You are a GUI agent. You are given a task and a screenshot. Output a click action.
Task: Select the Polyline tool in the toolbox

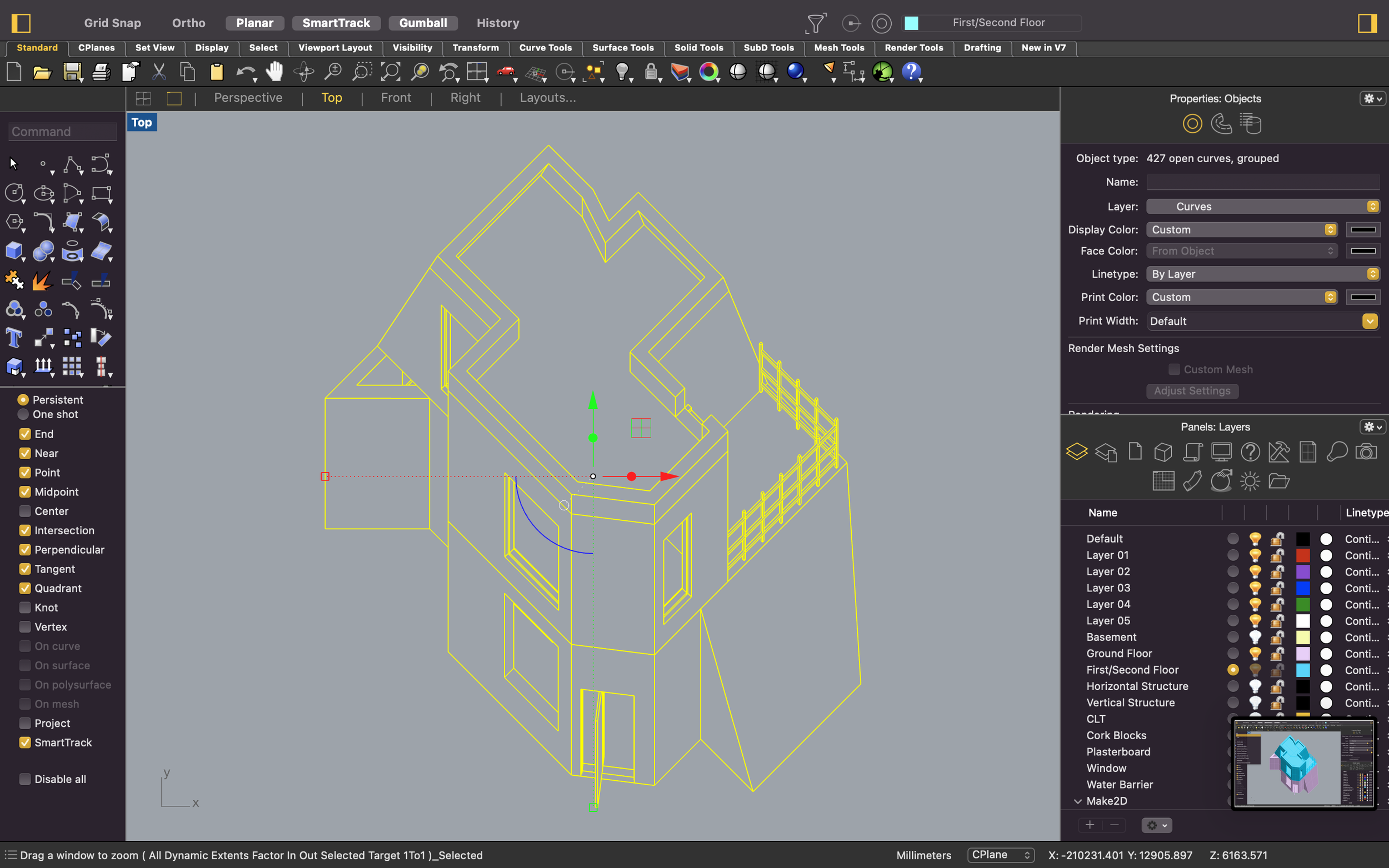(72, 165)
